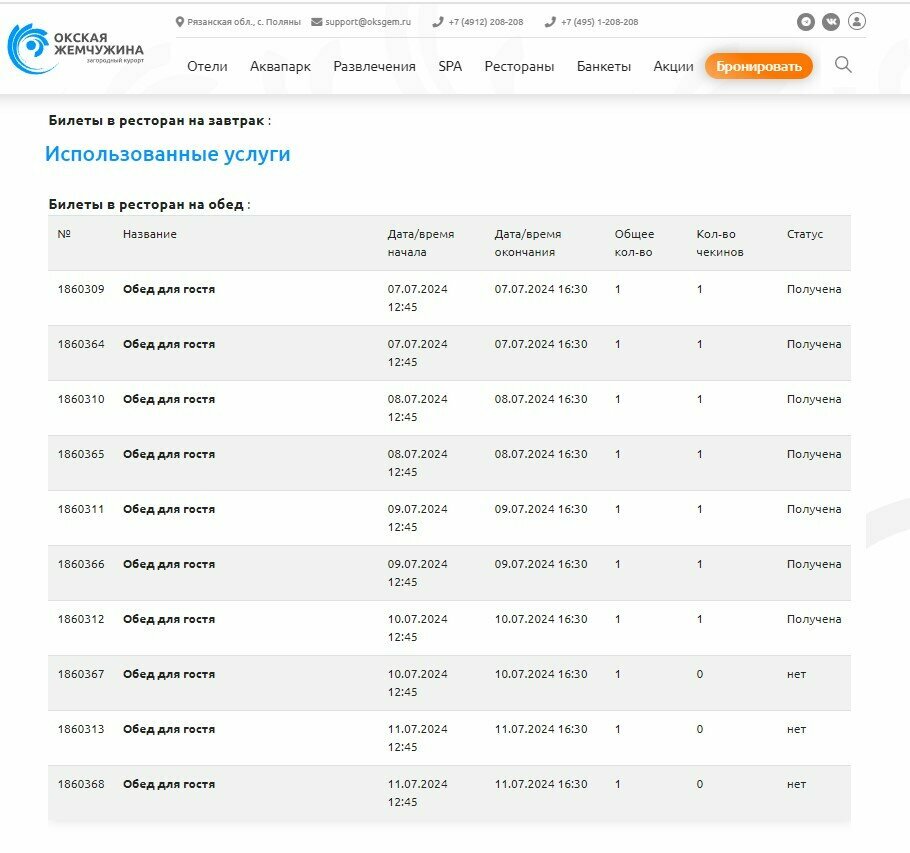The height and width of the screenshot is (853, 910).
Task: Click +7 (495) 1-208-208 phone link
Action: click(600, 22)
